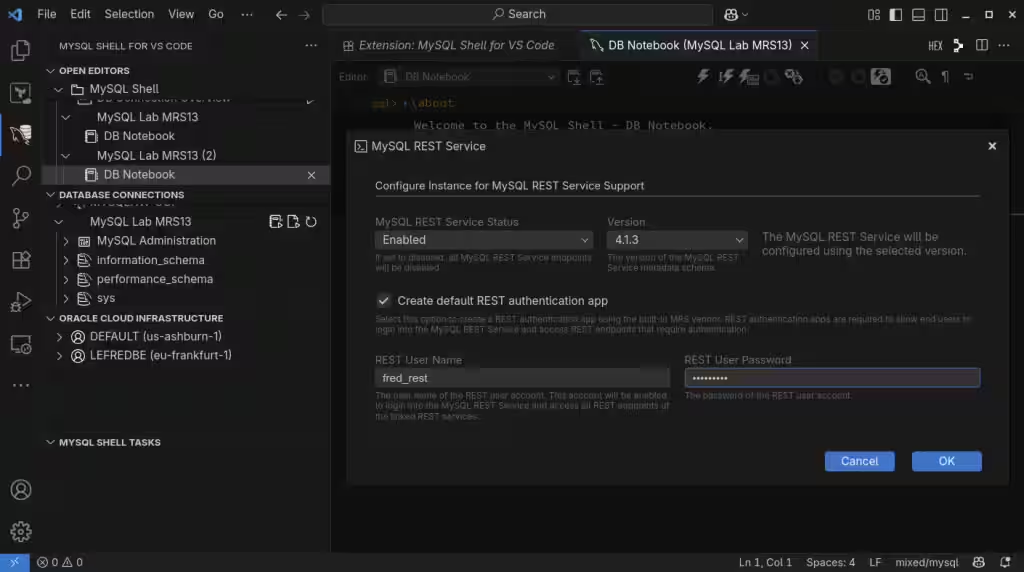Toggle primary side bar layout icon
The height and width of the screenshot is (572, 1024).
coord(896,14)
